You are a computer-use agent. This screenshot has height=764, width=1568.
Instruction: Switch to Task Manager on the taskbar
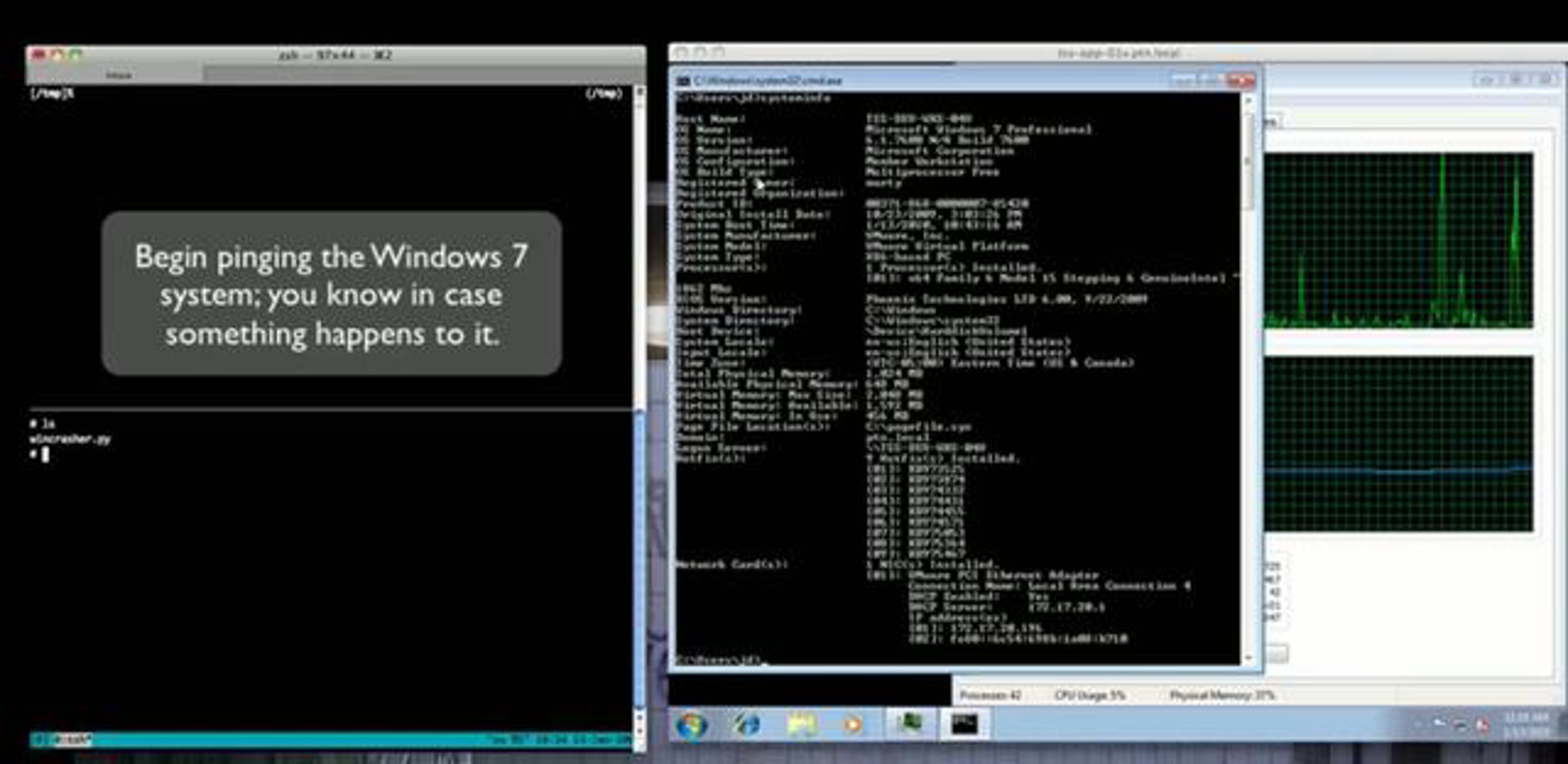tap(909, 724)
